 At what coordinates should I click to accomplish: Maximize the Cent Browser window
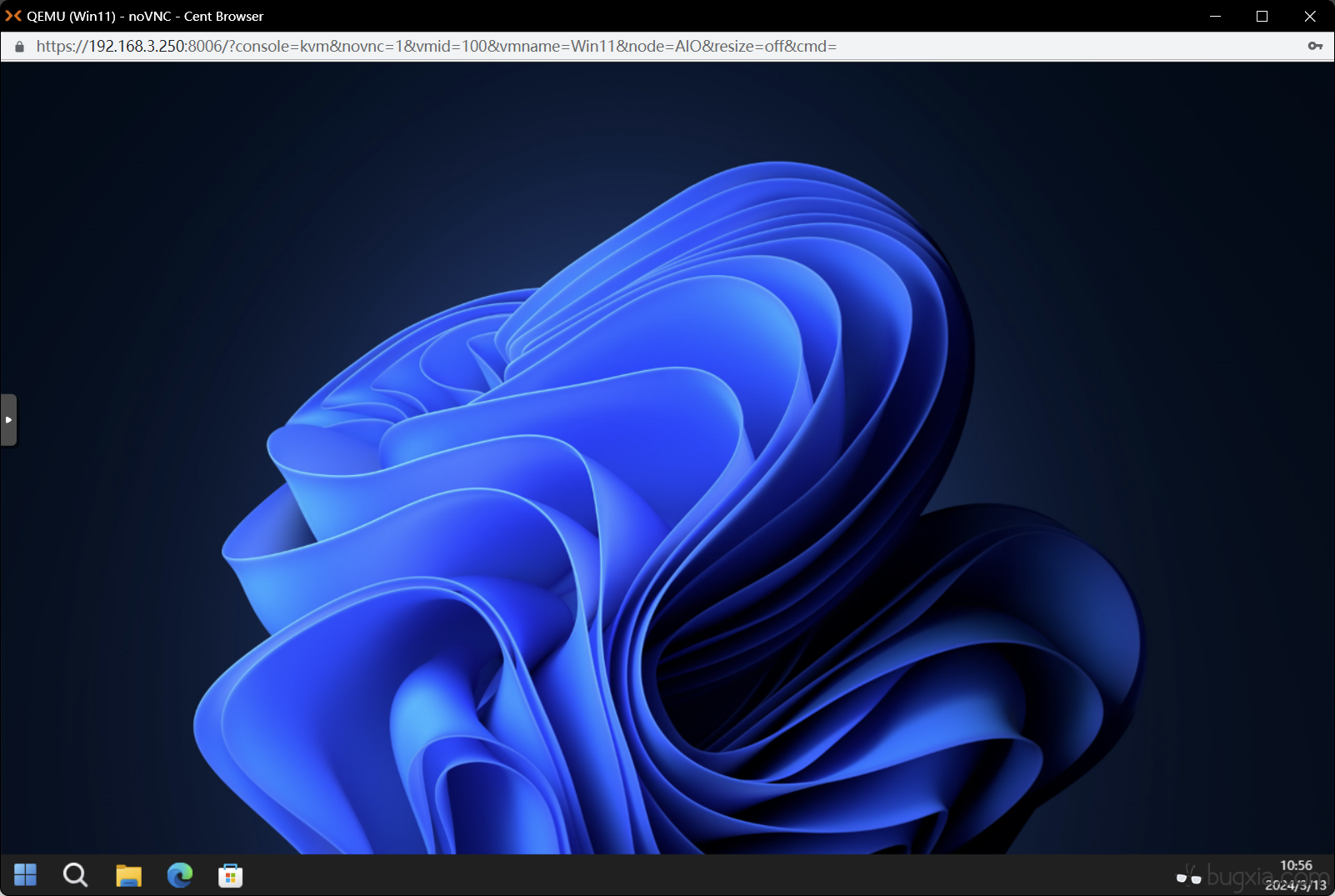[1262, 16]
